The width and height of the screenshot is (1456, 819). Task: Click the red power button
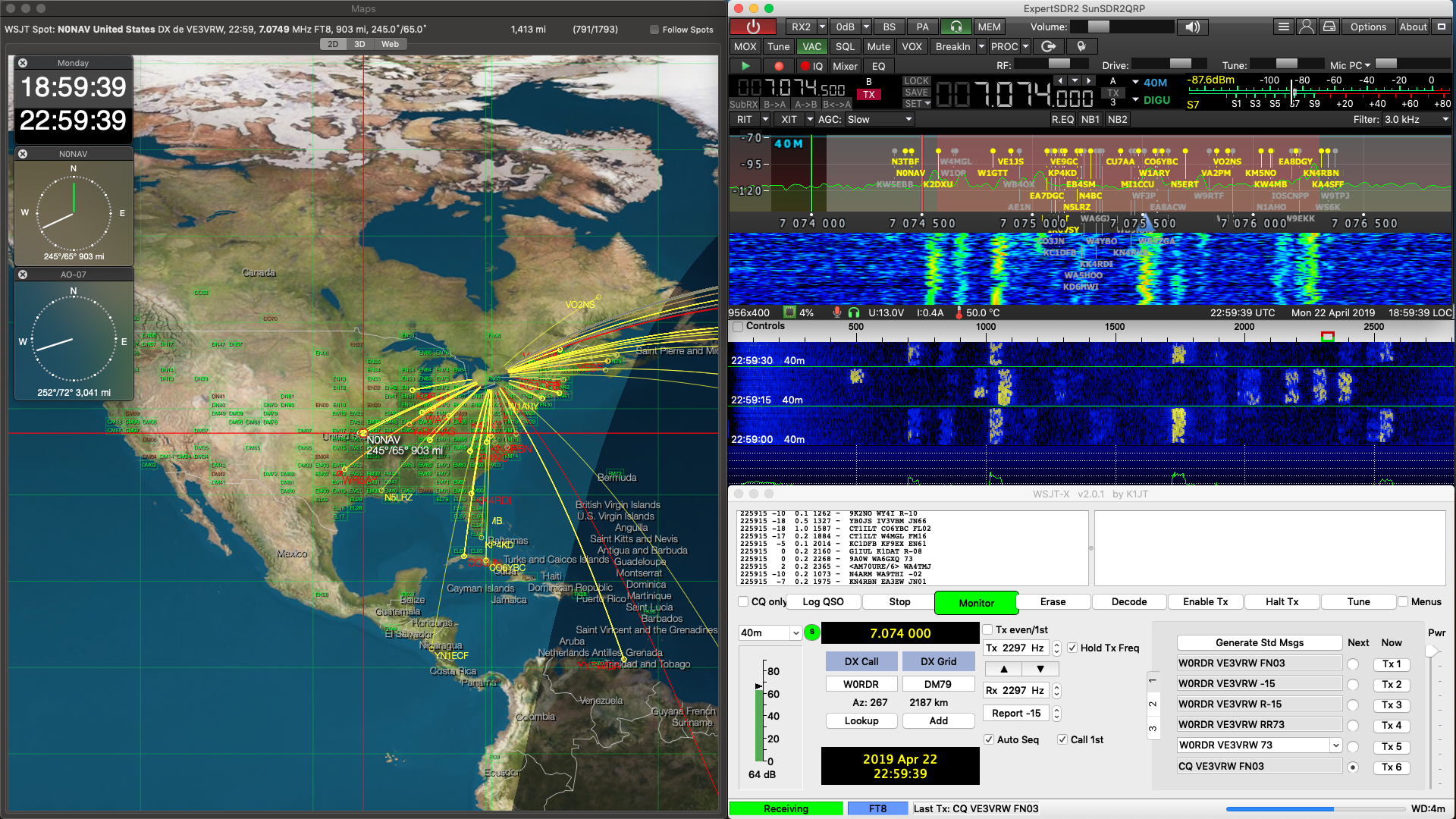tap(752, 27)
